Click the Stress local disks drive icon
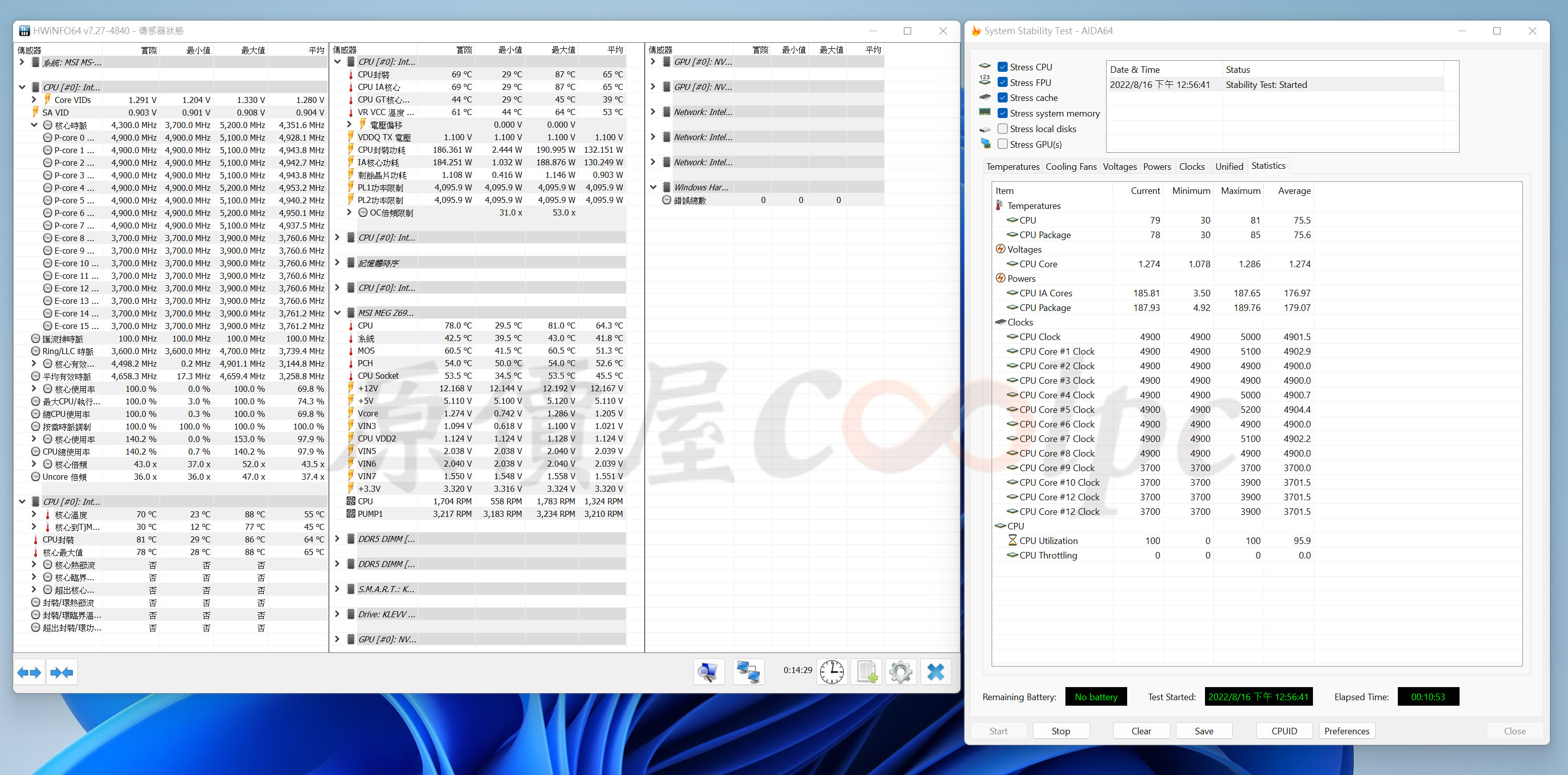This screenshot has width=1568, height=775. (985, 129)
